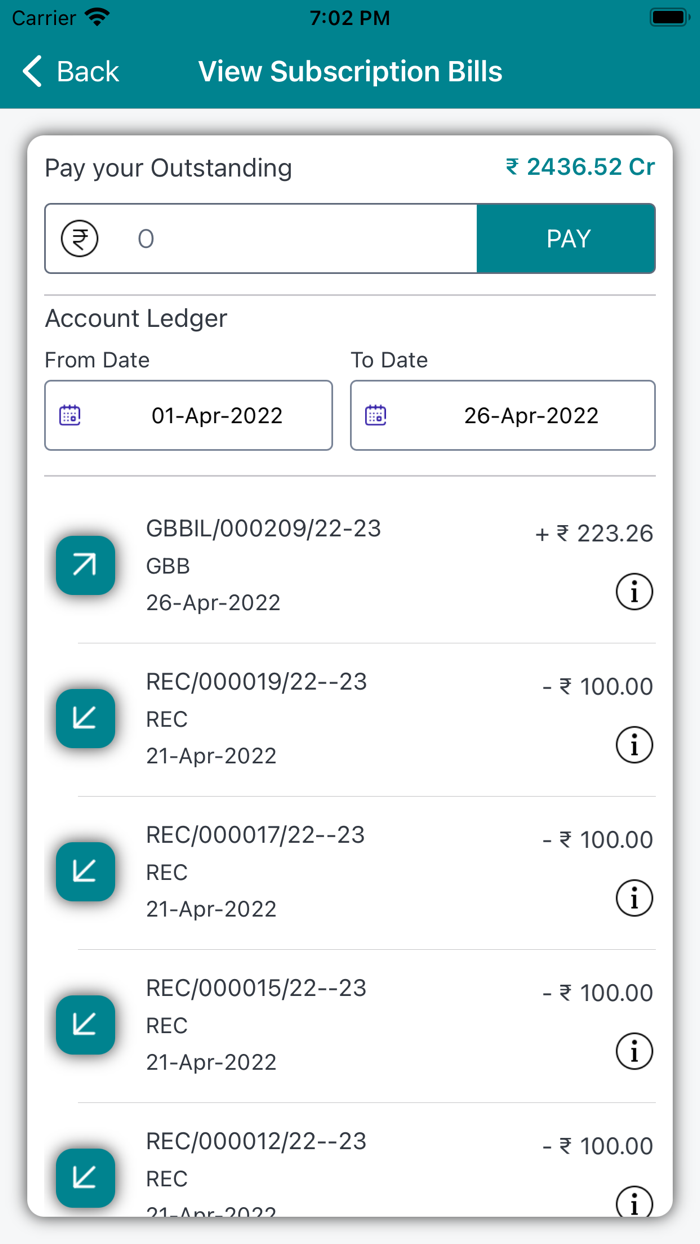Tap the Back chevron arrow
Viewport: 700px width, 1244px height.
click(x=33, y=72)
